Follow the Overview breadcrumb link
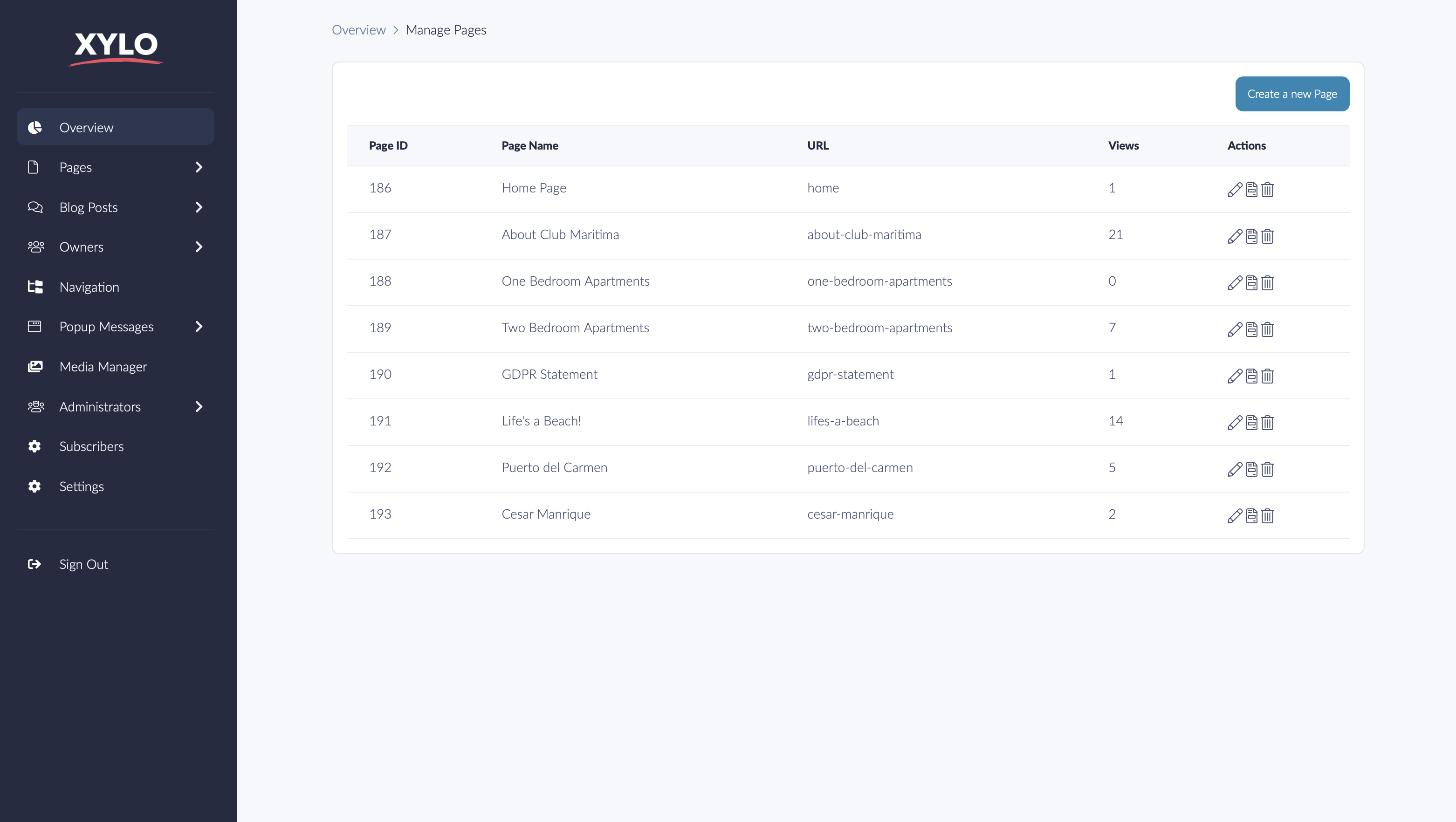1456x822 pixels. (358, 30)
